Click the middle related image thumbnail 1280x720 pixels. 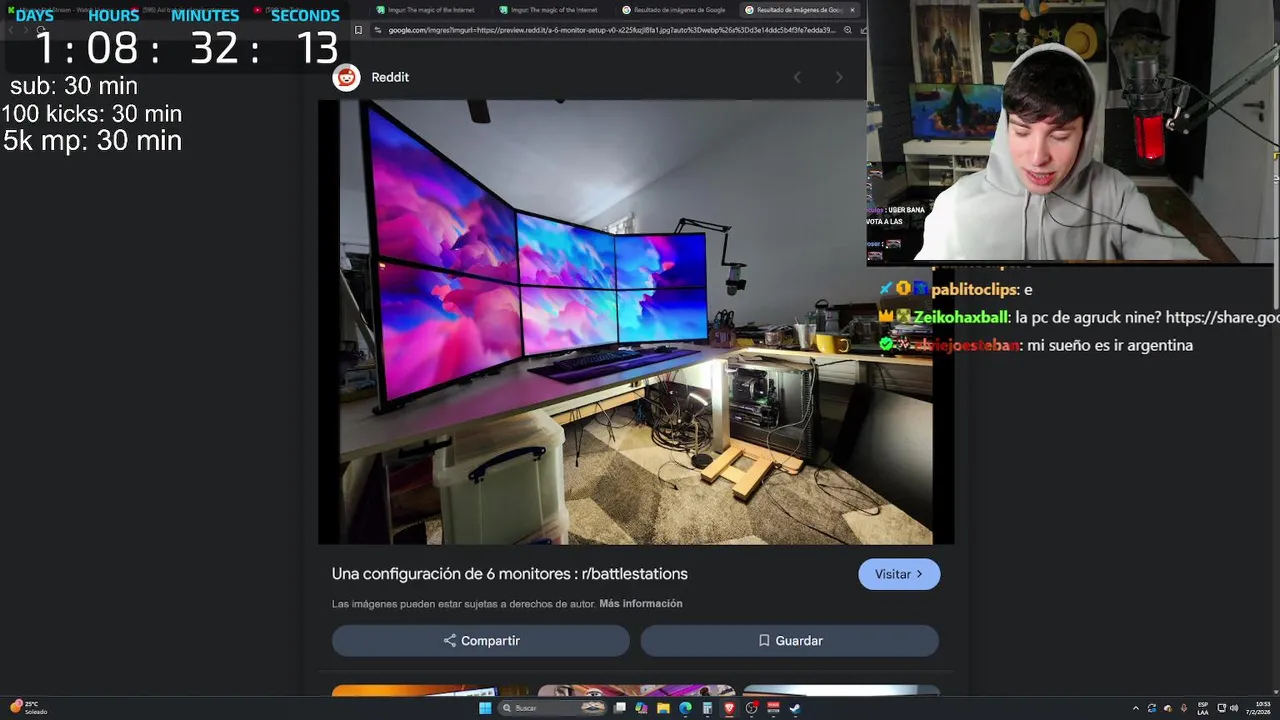pyautogui.click(x=636, y=691)
